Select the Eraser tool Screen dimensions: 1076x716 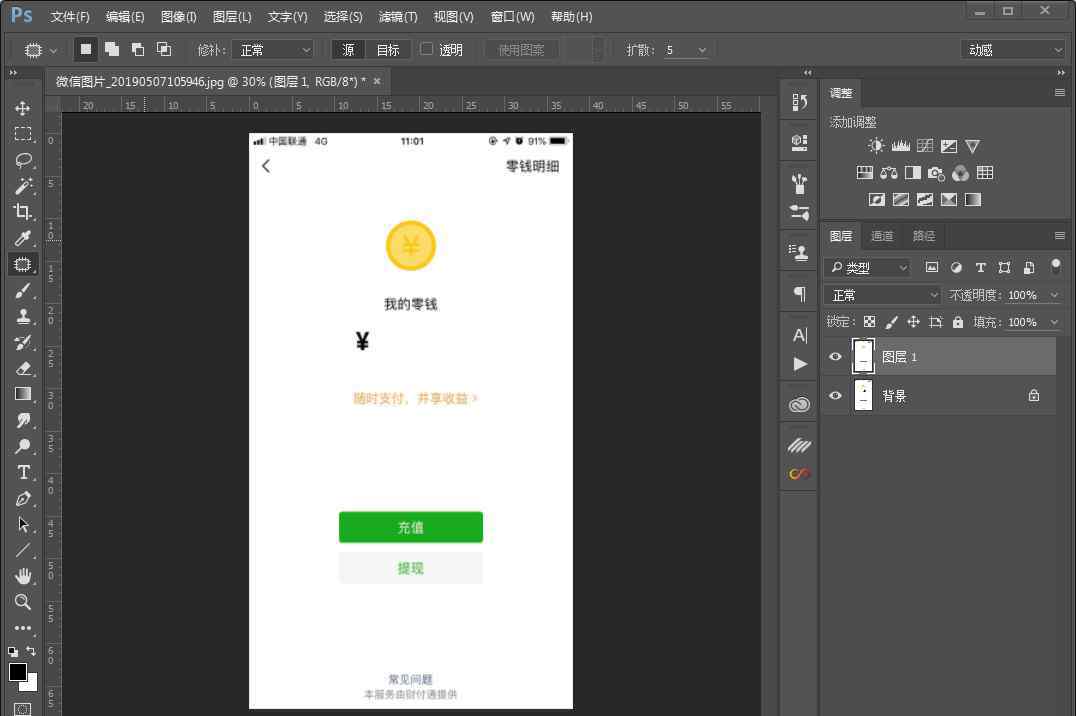point(22,368)
